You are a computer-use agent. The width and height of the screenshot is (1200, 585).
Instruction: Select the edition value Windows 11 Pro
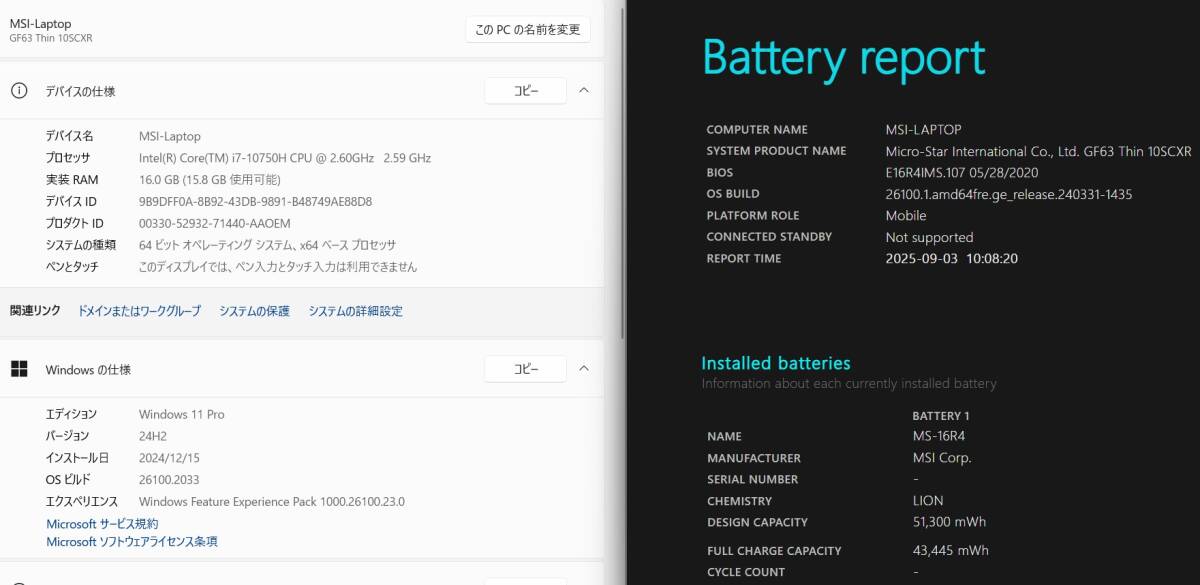[182, 414]
